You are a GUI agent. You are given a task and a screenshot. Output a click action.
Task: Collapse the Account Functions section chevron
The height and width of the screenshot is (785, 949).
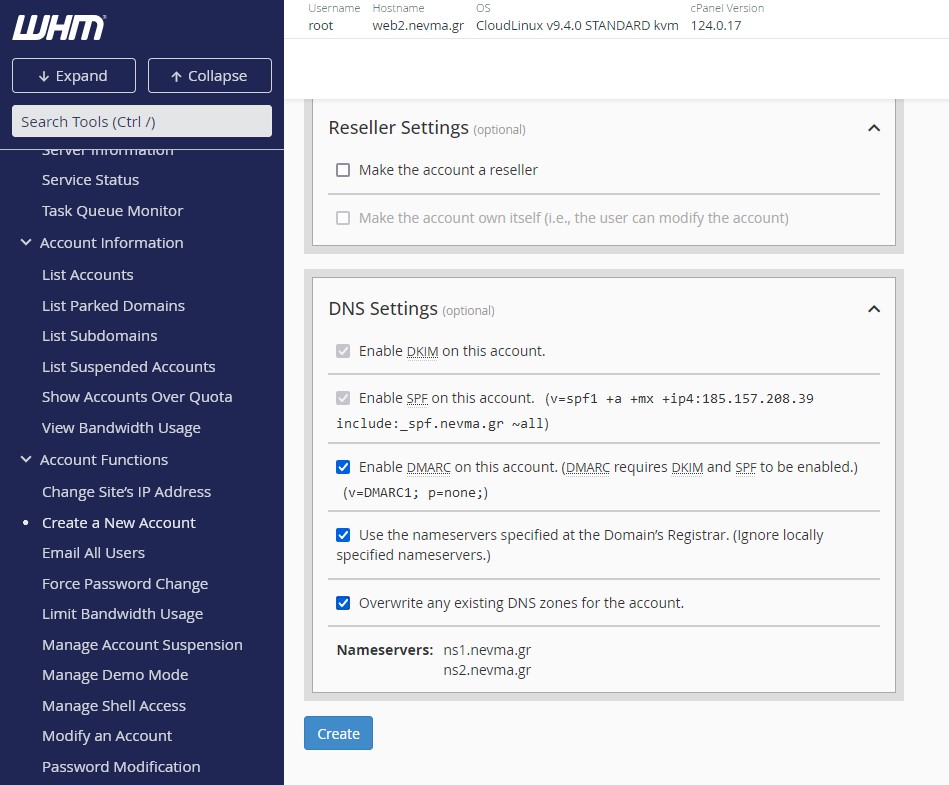tap(26, 460)
